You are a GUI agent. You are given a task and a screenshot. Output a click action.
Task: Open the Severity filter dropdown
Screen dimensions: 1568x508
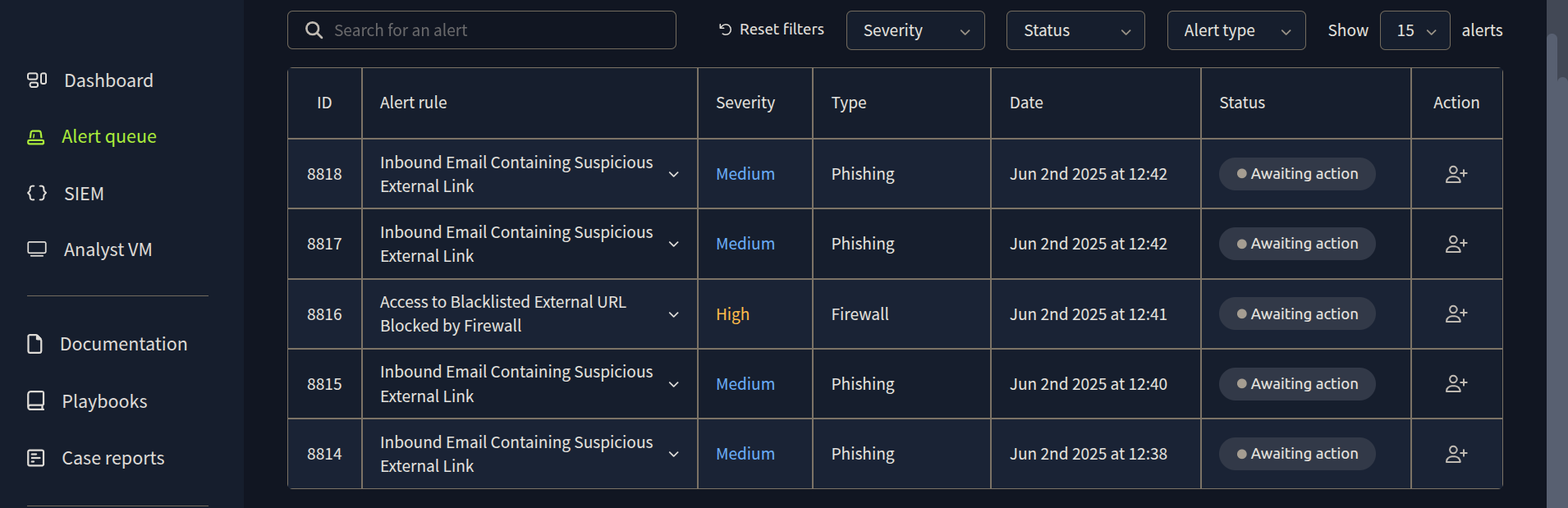(915, 30)
